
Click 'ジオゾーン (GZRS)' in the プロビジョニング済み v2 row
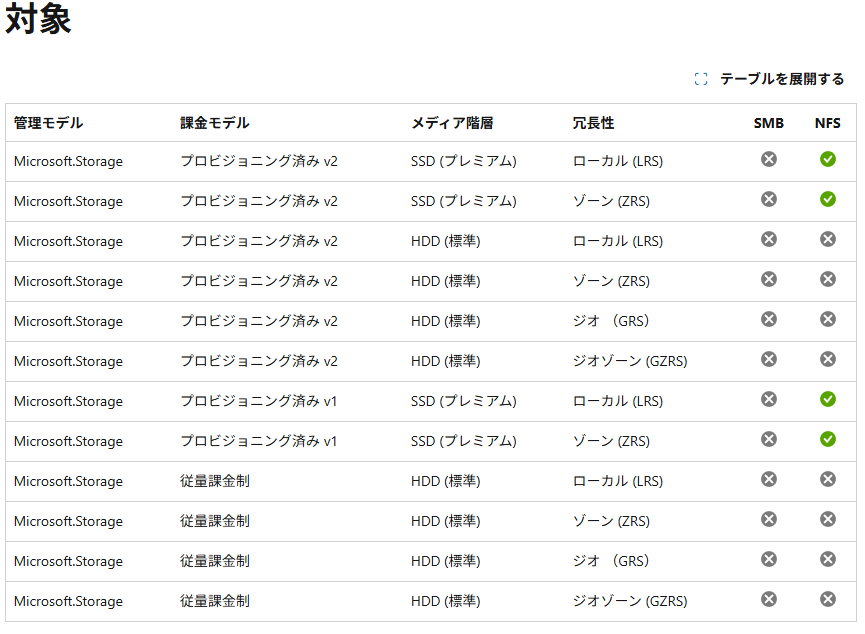click(630, 361)
